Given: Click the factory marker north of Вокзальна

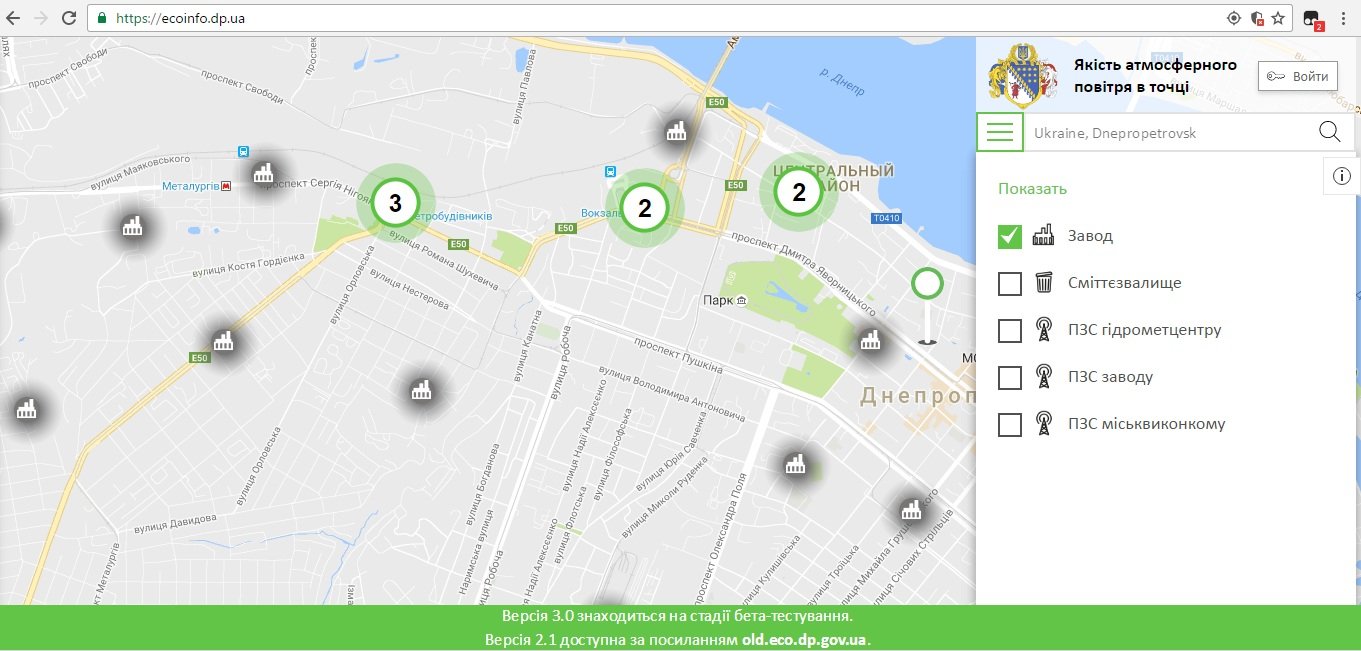Looking at the screenshot, I should 677,131.
